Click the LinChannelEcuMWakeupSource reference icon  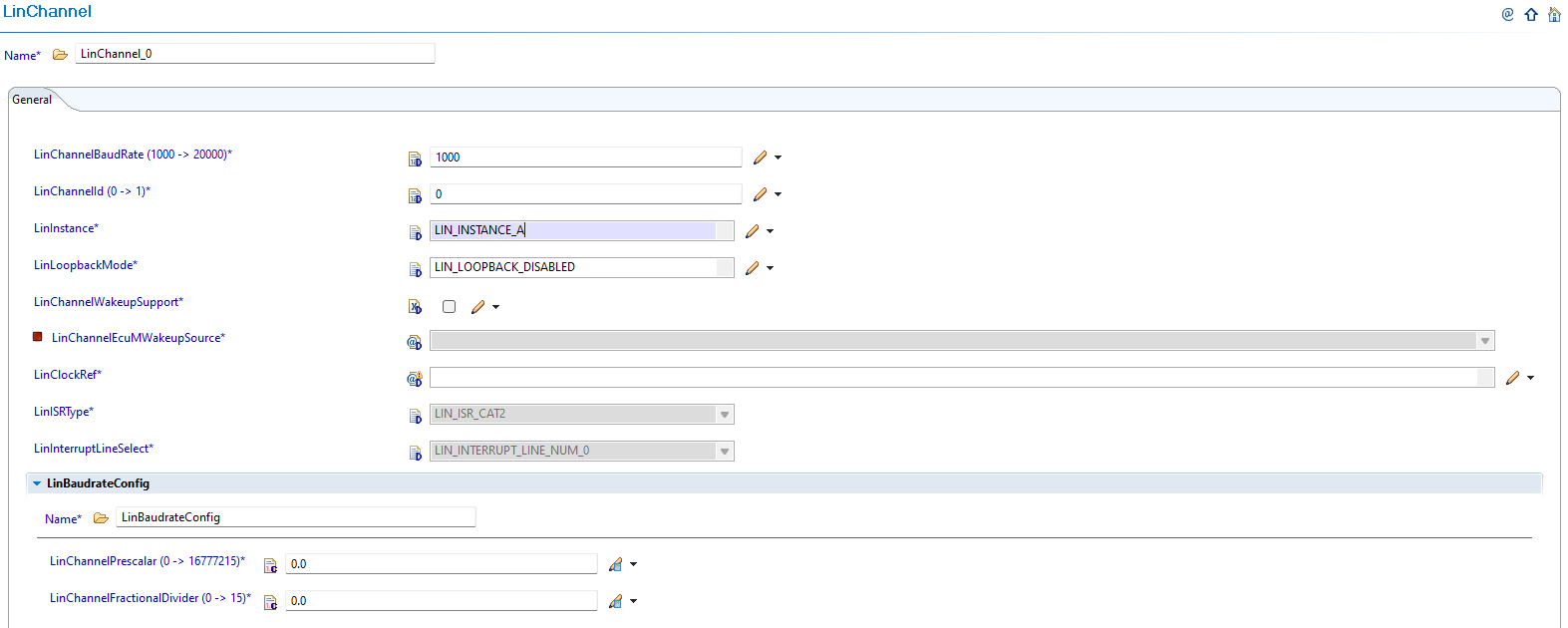click(415, 342)
